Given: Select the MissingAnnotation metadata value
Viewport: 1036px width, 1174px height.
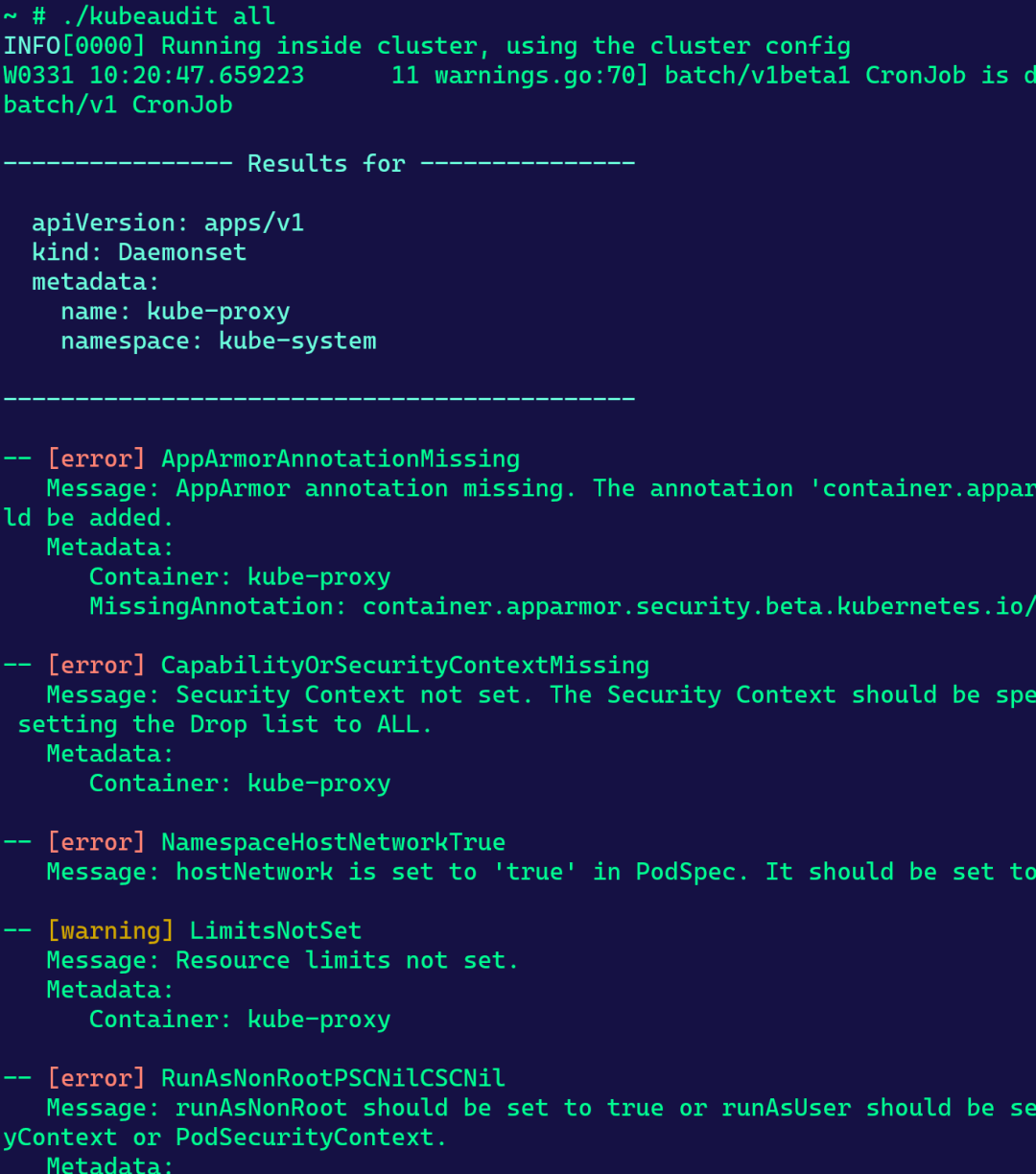Looking at the screenshot, I should tap(699, 606).
